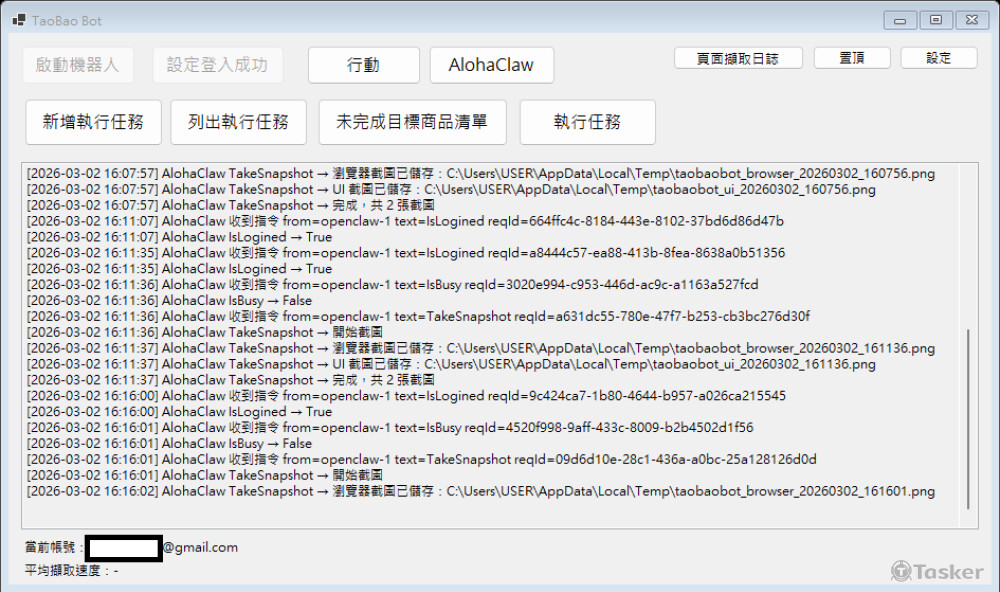Click the 16:11:07 IsLogined → True log line
1000x592 pixels.
coord(179,237)
